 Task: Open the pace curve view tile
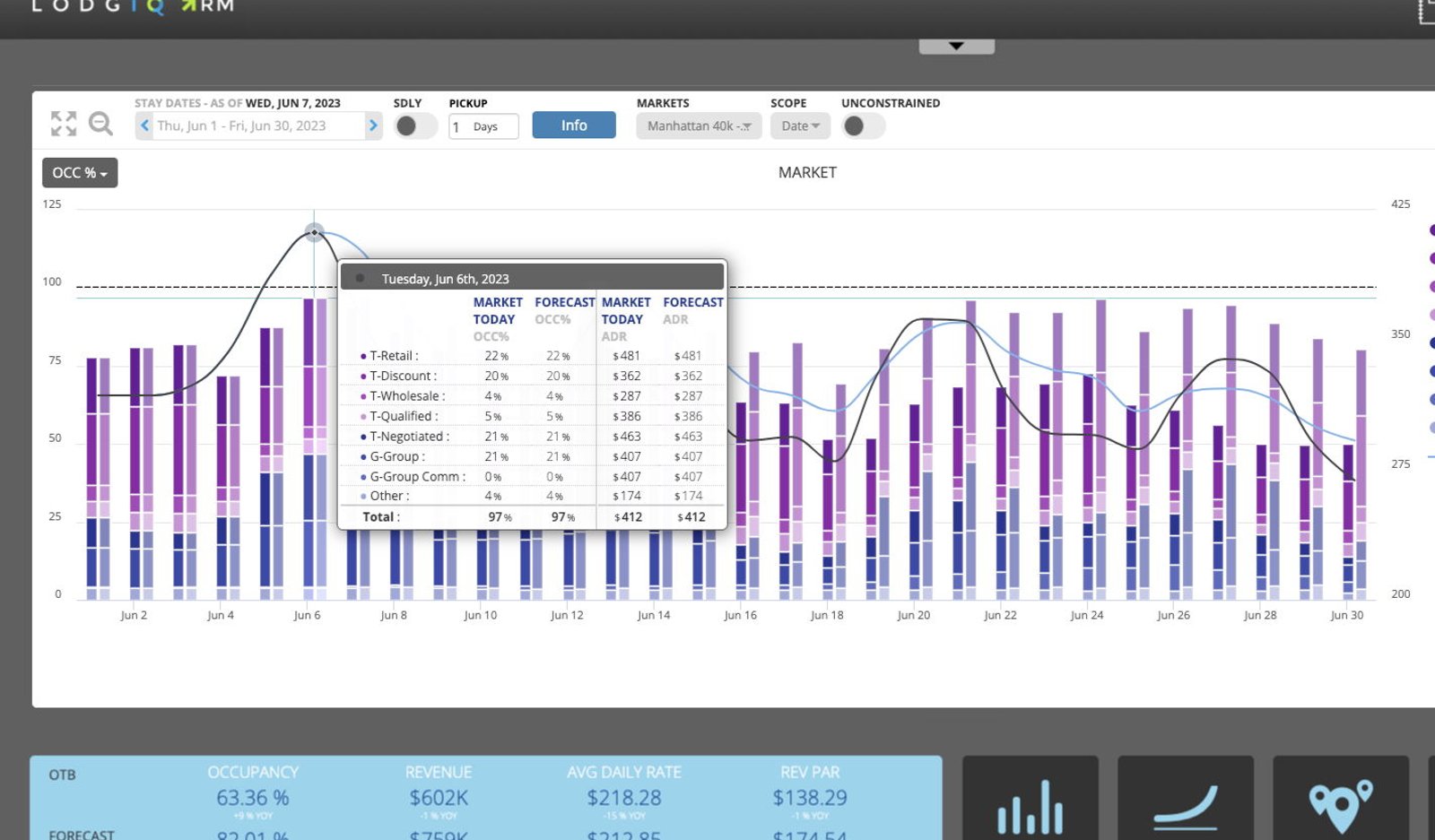click(1186, 798)
